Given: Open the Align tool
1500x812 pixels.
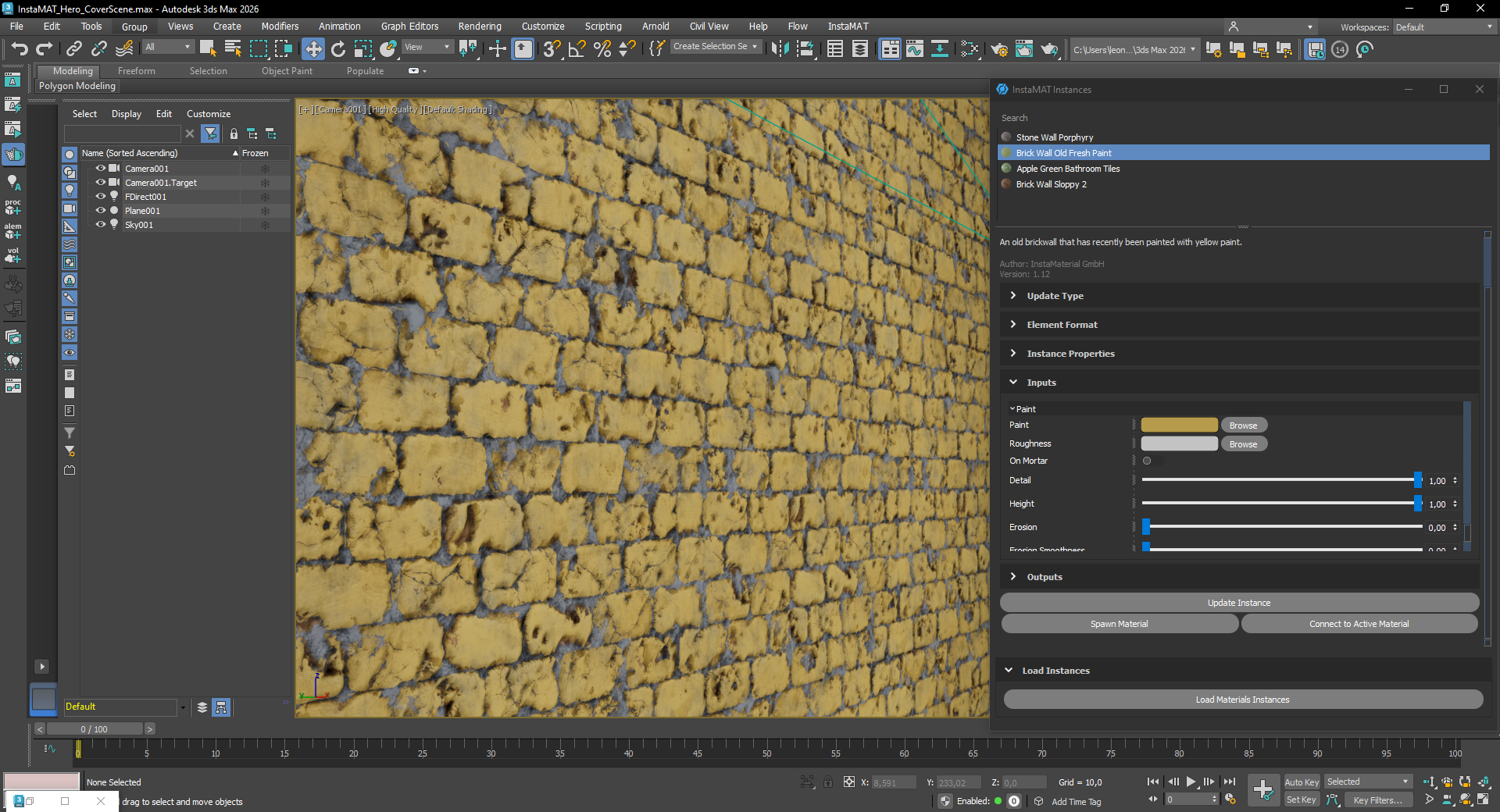Looking at the screenshot, I should 805,49.
